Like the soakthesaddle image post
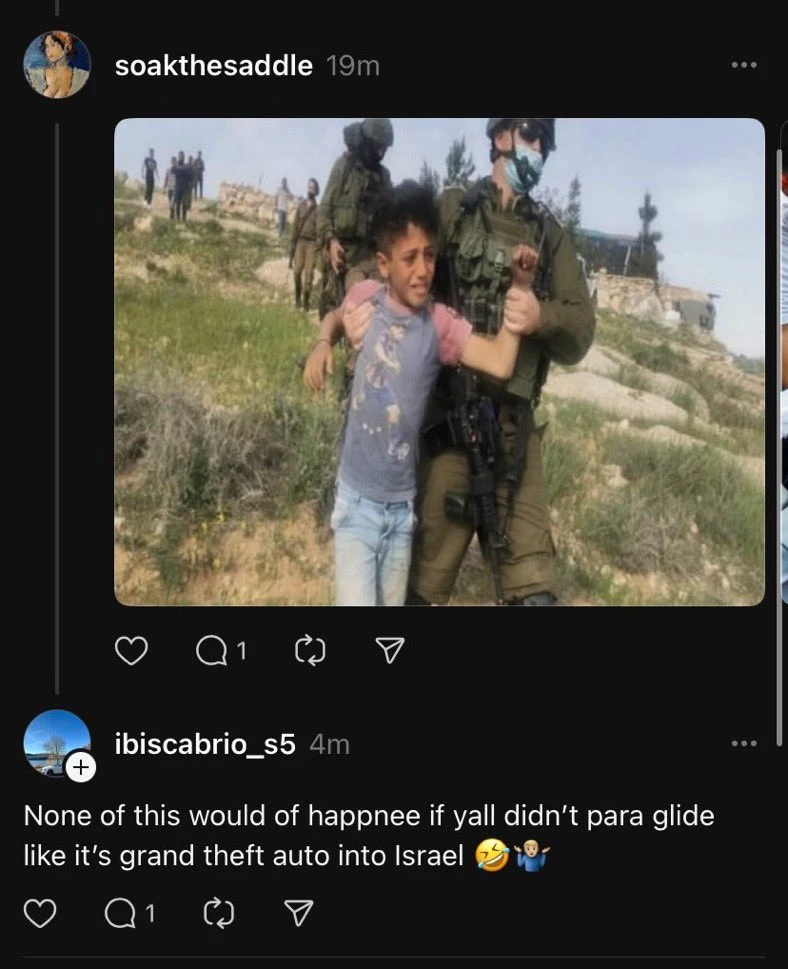Image resolution: width=788 pixels, height=969 pixels. 131,651
